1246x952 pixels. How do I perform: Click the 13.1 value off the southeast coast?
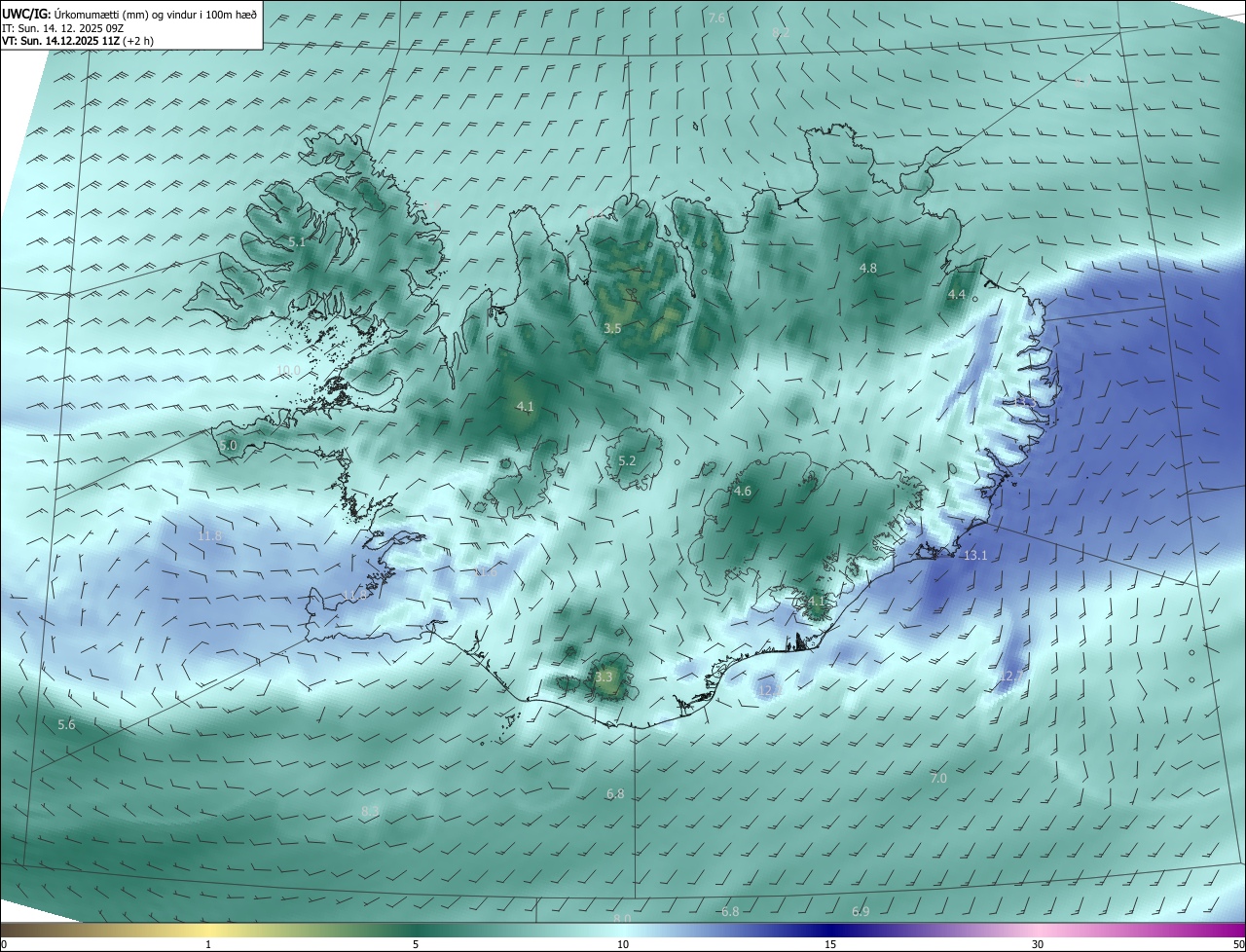click(x=975, y=555)
